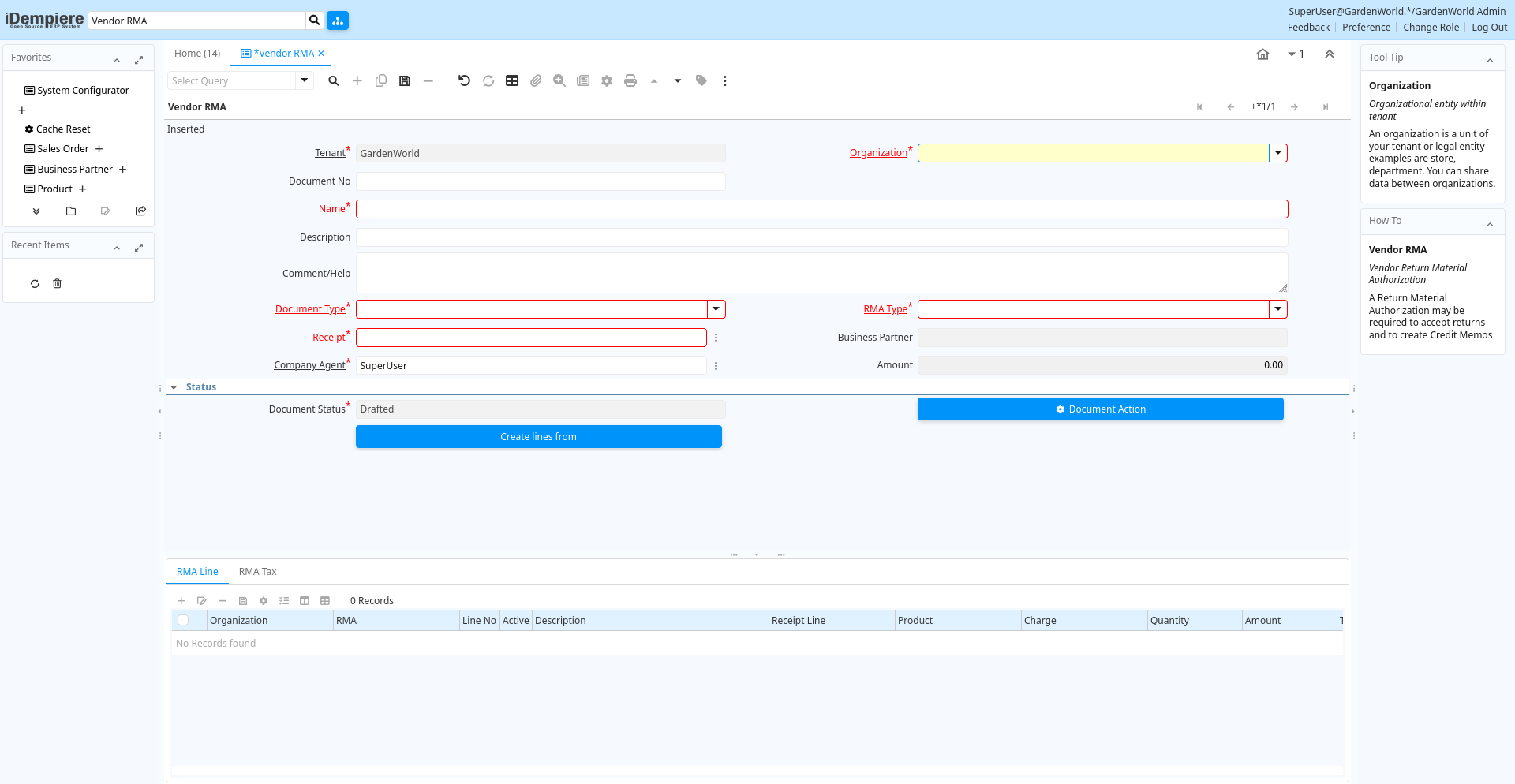The image size is (1515, 784).
Task: Toggle grid view in the toolbar
Action: pos(512,80)
